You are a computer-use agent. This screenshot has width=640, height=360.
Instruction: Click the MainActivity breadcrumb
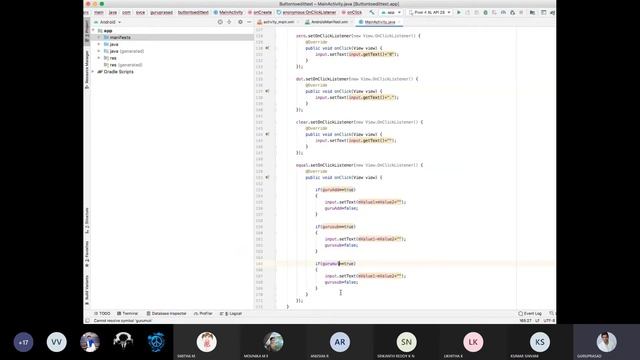(228, 12)
